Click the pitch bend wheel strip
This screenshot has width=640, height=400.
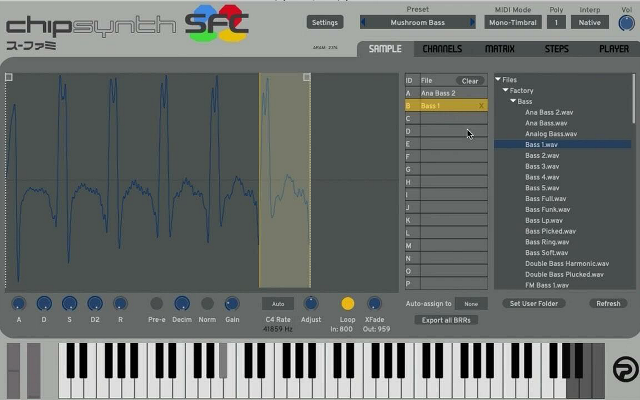click(x=13, y=371)
